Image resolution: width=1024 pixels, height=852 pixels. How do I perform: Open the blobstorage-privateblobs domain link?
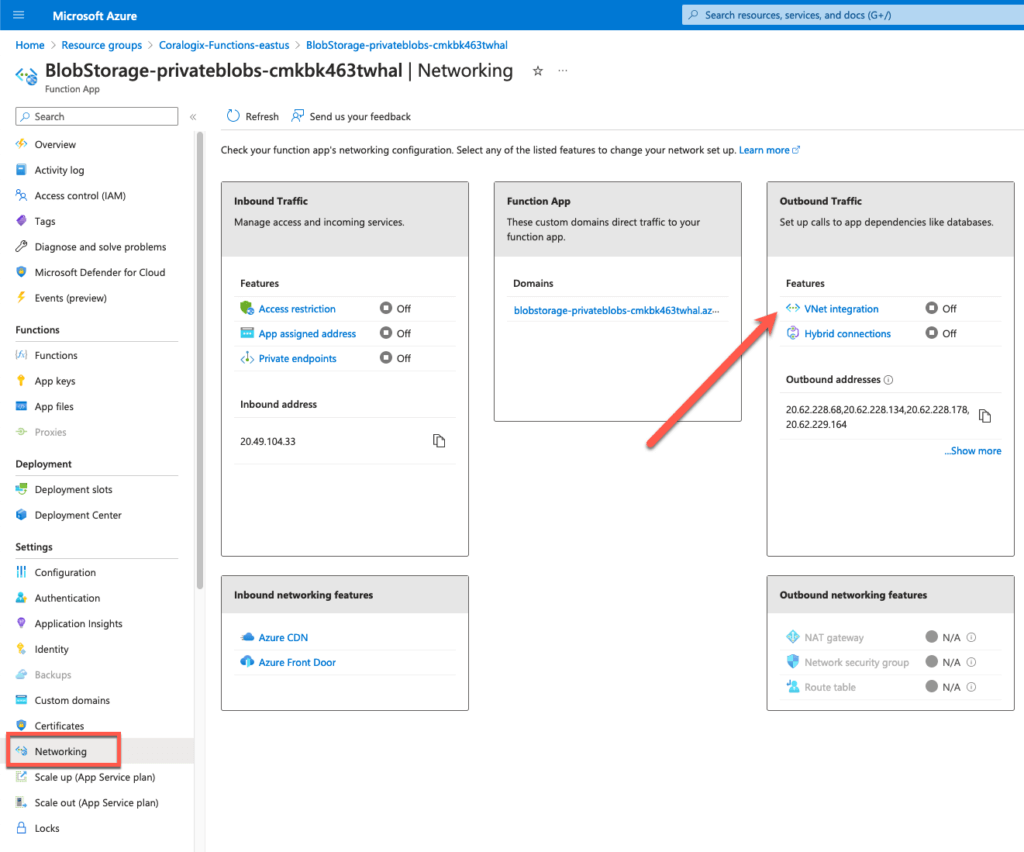616,310
